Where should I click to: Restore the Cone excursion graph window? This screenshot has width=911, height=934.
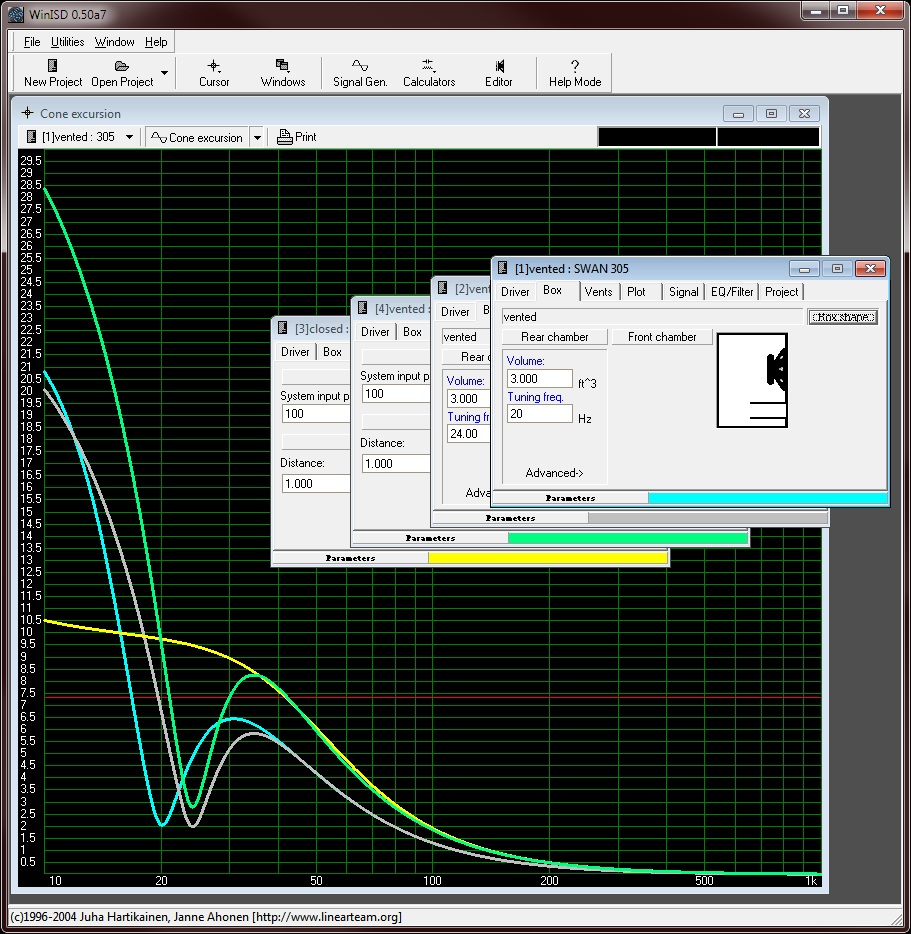point(771,113)
